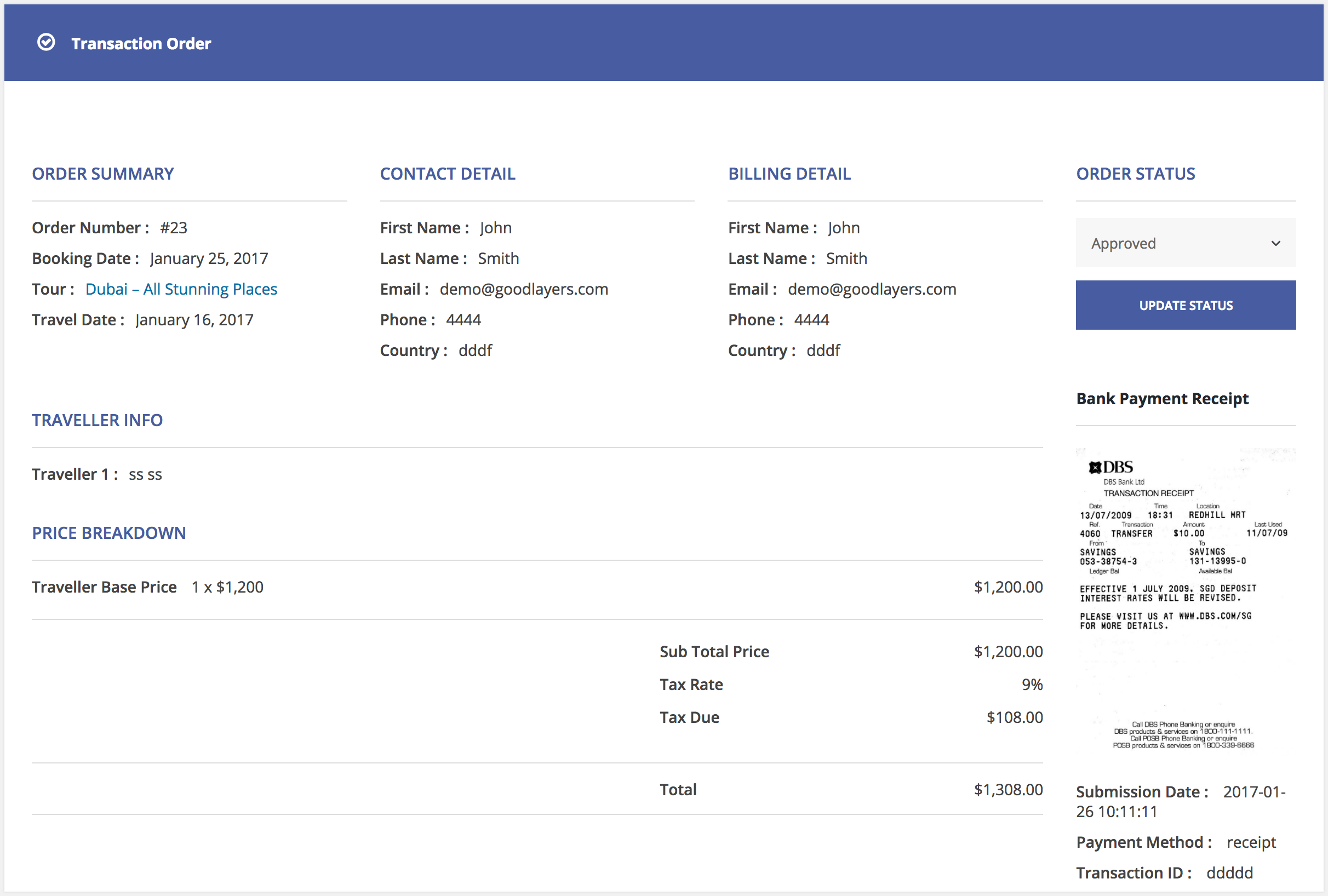Click the order number #23
The width and height of the screenshot is (1328, 896).
(x=174, y=228)
